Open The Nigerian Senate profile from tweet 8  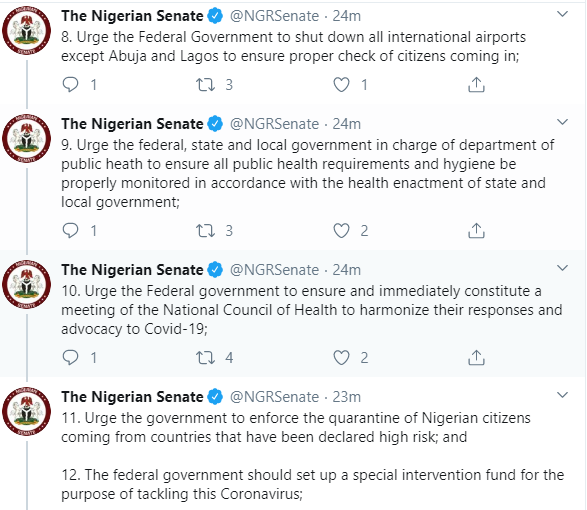(132, 16)
